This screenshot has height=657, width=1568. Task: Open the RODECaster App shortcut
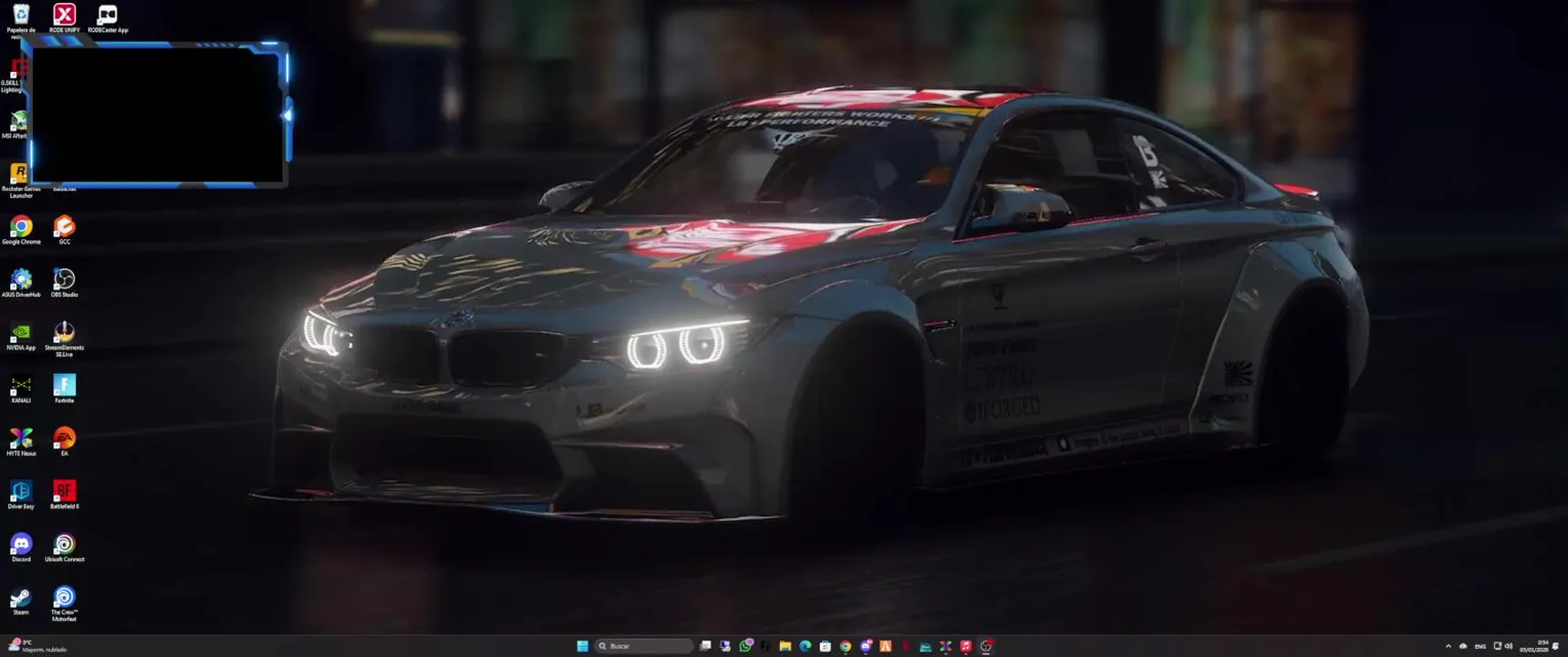[108, 18]
